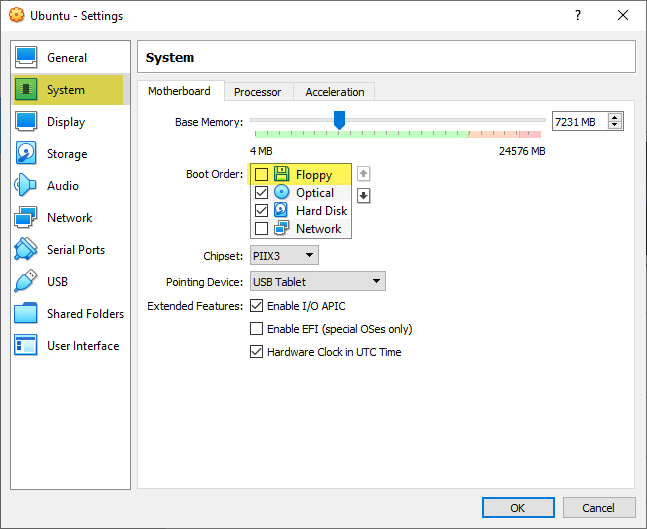Image resolution: width=647 pixels, height=529 pixels.
Task: Toggle Enable EFI checkbox
Action: tap(257, 329)
